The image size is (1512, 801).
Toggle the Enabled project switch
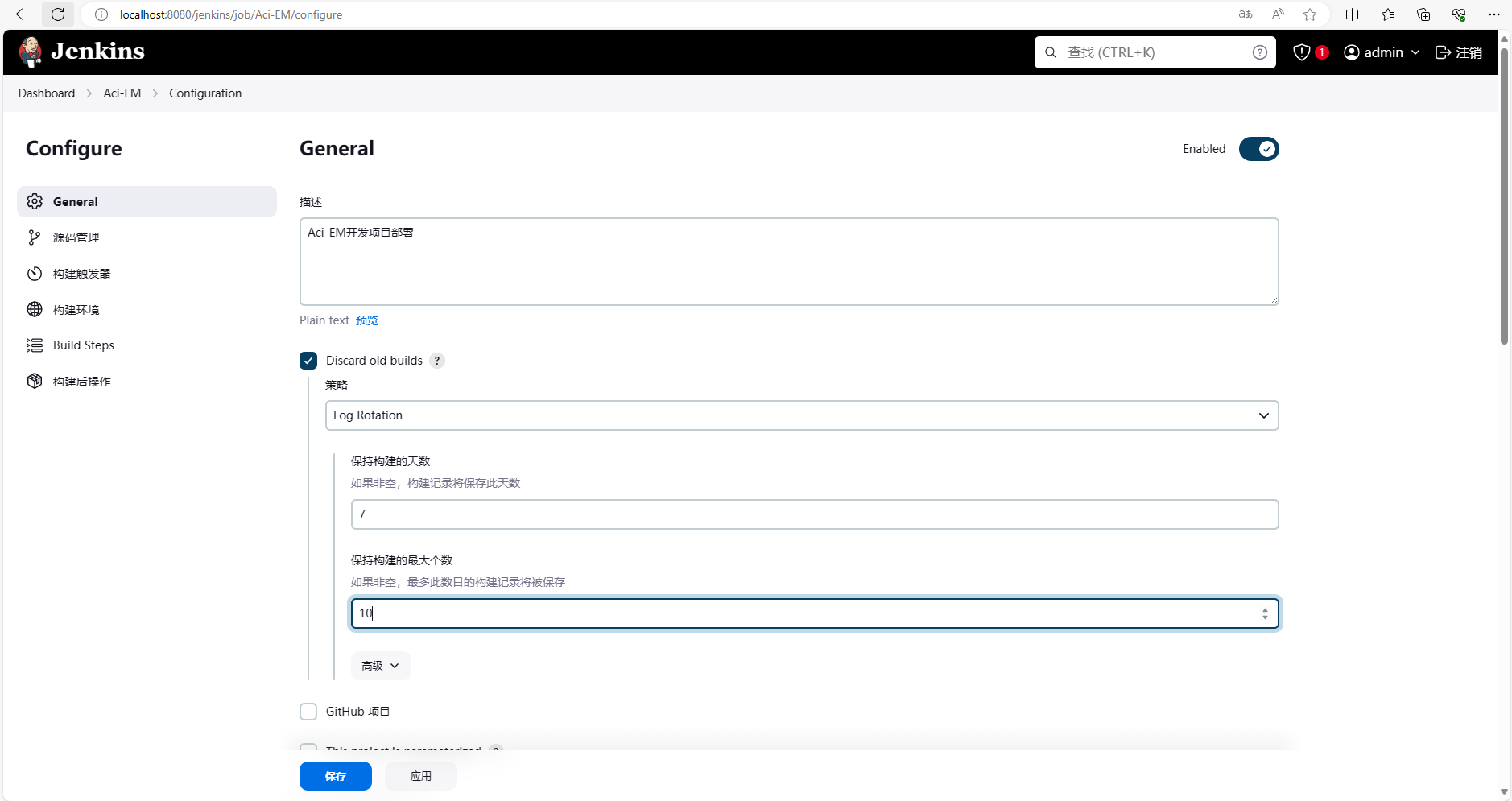point(1258,149)
